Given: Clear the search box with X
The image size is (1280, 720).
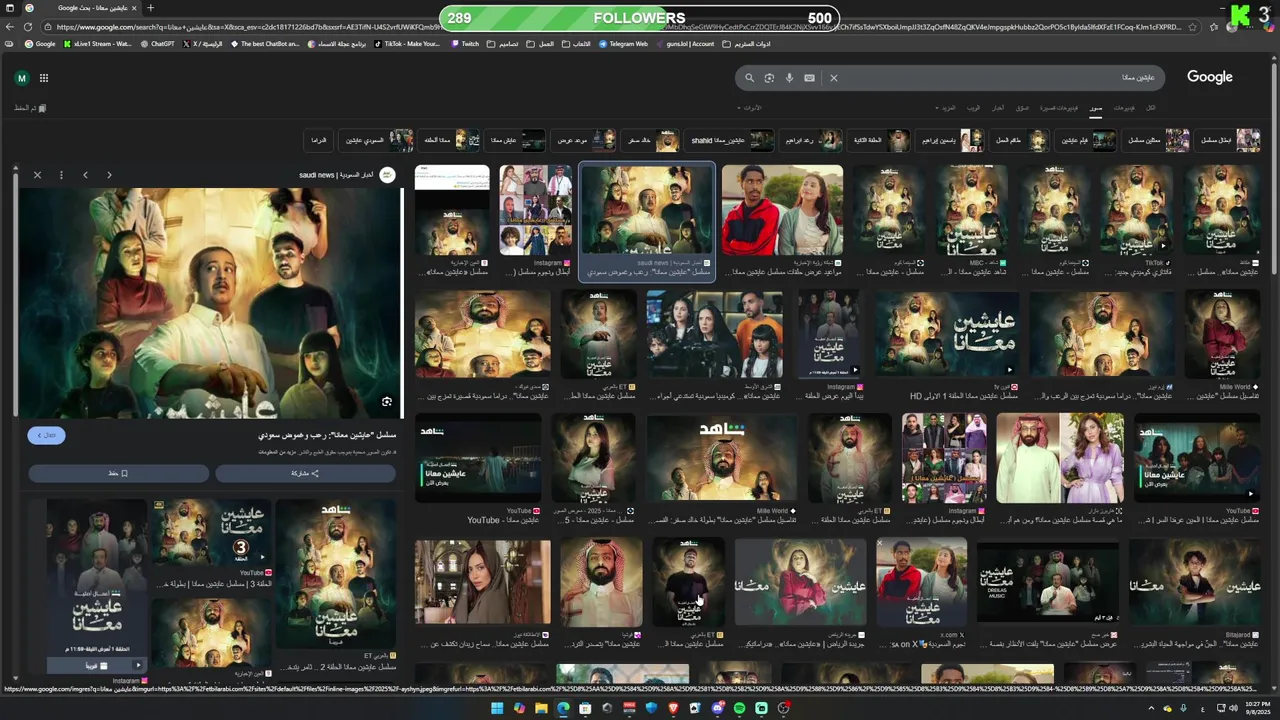Looking at the screenshot, I should pyautogui.click(x=833, y=77).
